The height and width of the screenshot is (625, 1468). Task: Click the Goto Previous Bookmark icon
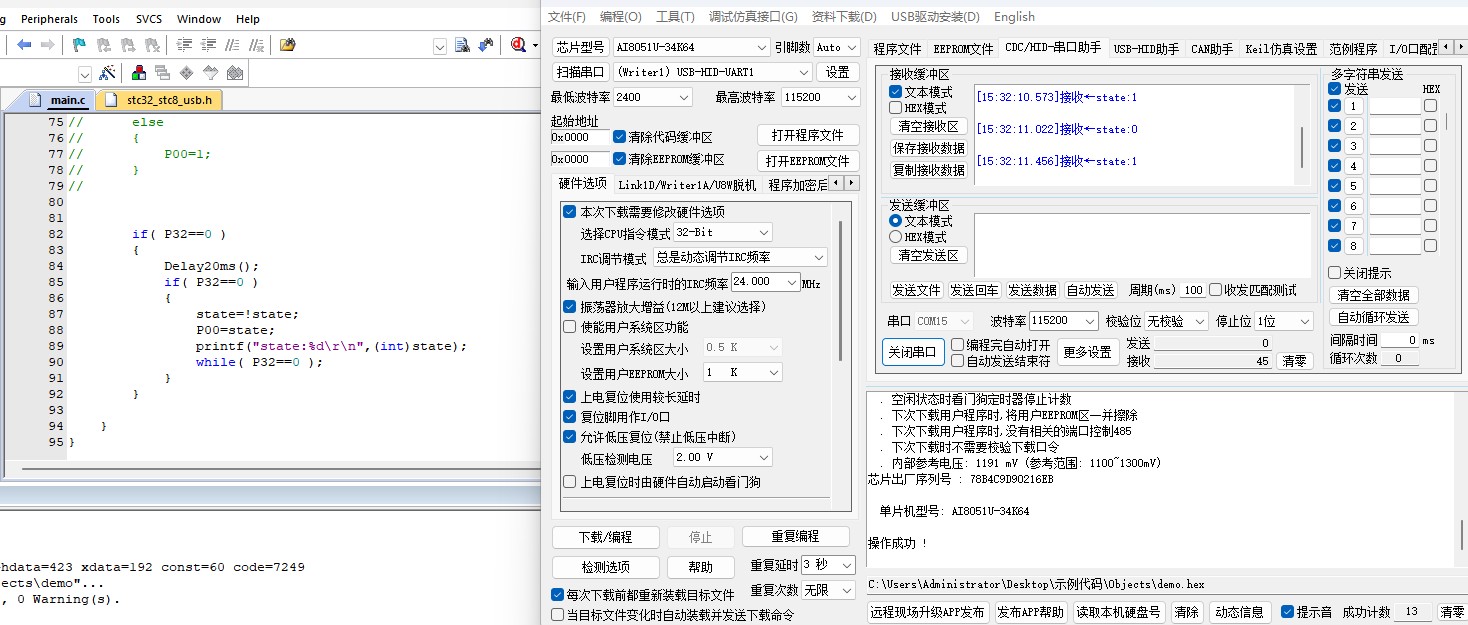pos(103,45)
